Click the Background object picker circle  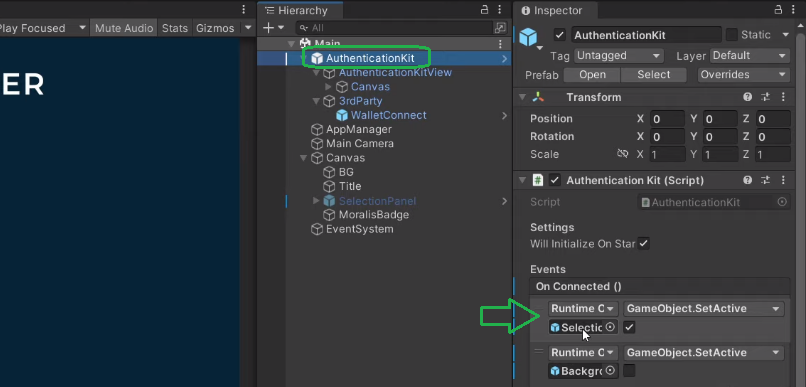(610, 370)
